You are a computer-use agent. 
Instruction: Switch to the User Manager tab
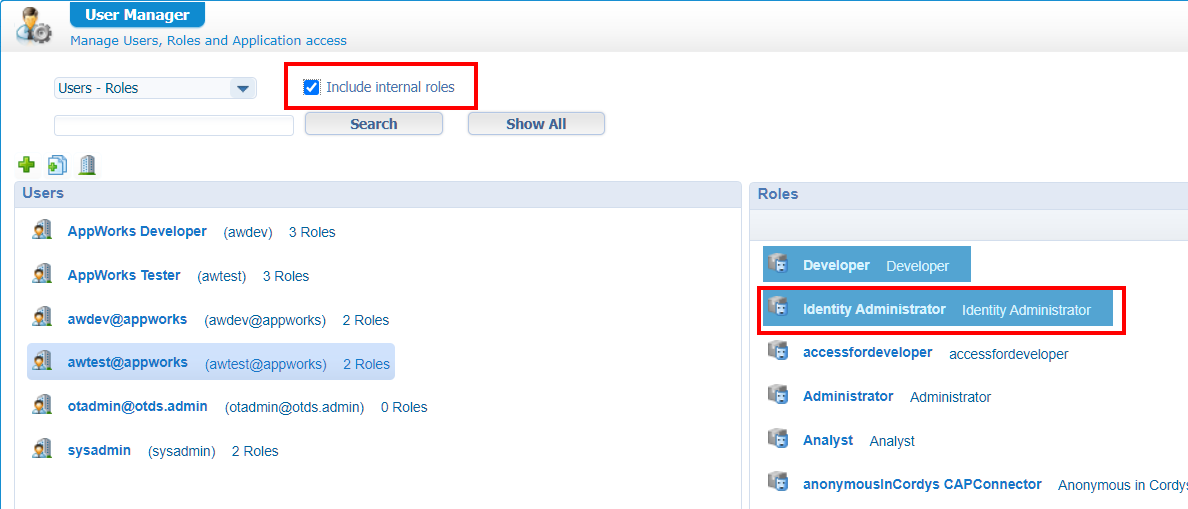[x=137, y=15]
